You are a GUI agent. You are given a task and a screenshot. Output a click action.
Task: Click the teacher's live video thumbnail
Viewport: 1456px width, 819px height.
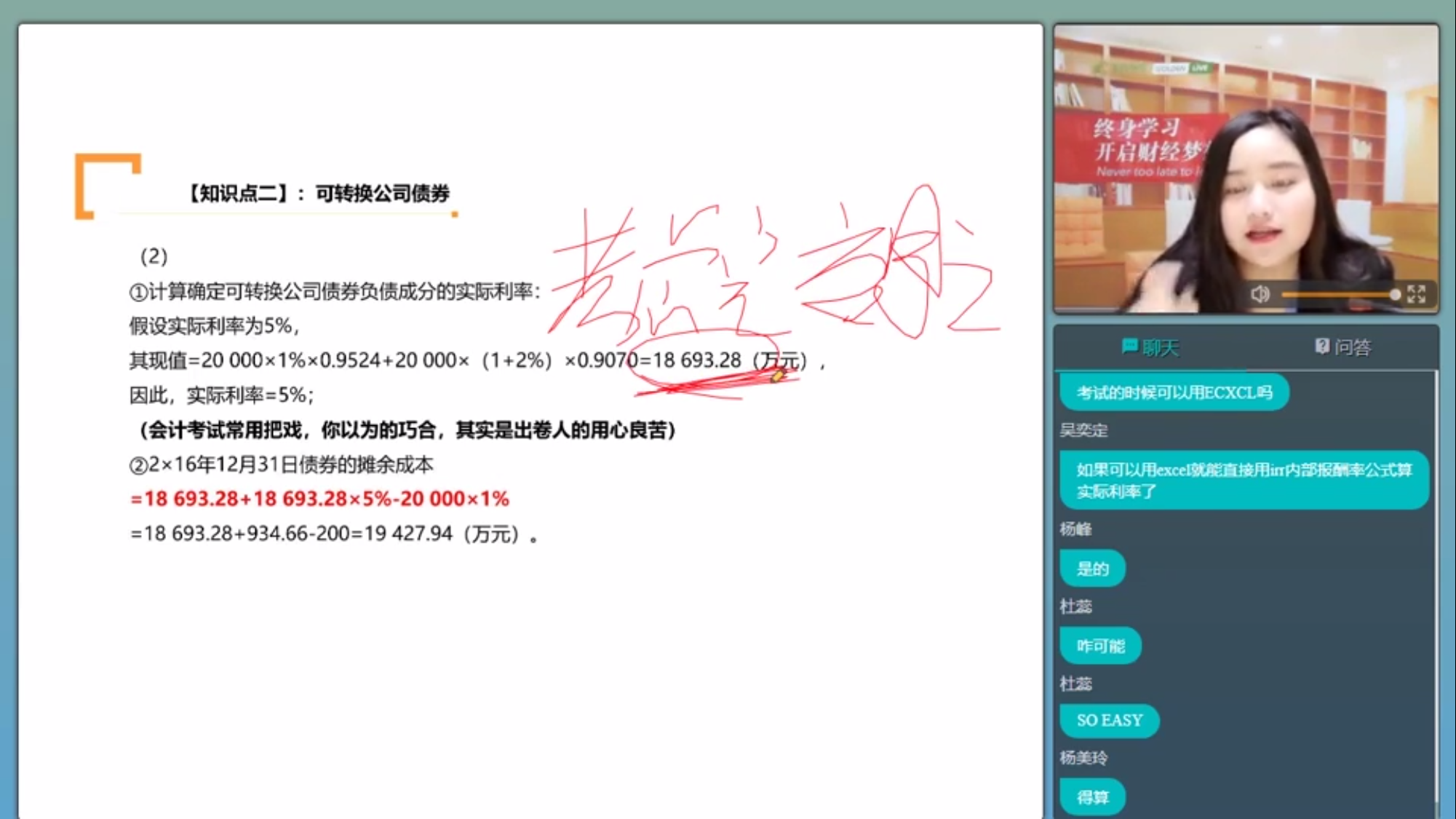point(1245,167)
